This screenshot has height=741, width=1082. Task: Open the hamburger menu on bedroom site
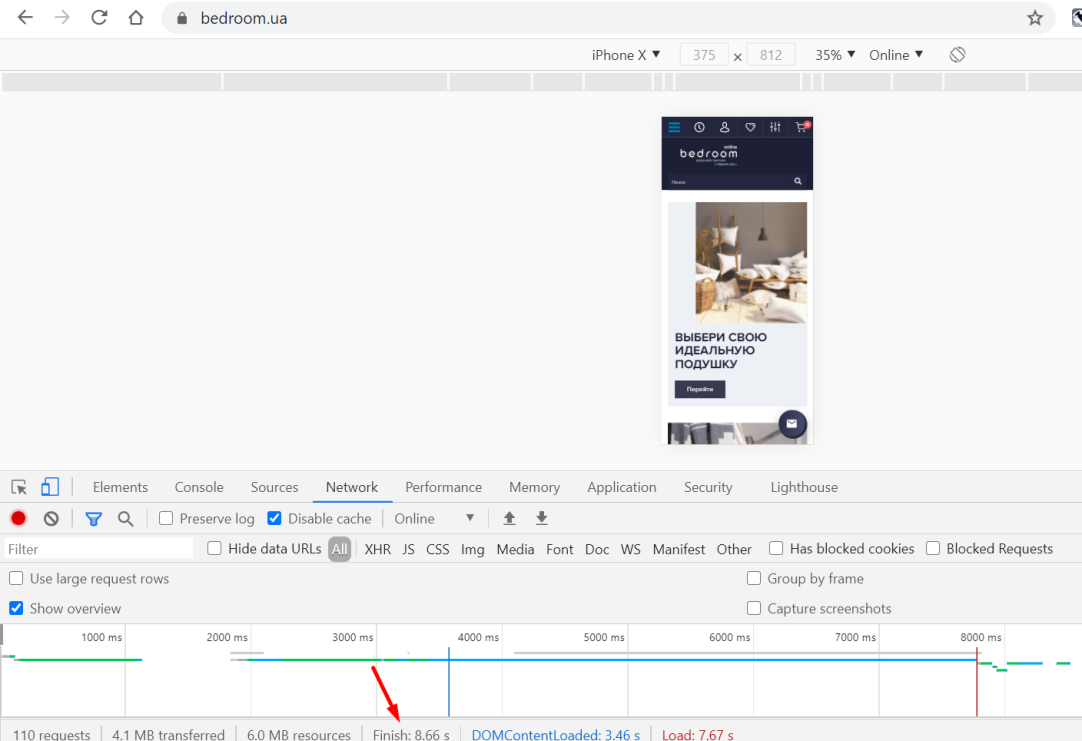point(674,127)
